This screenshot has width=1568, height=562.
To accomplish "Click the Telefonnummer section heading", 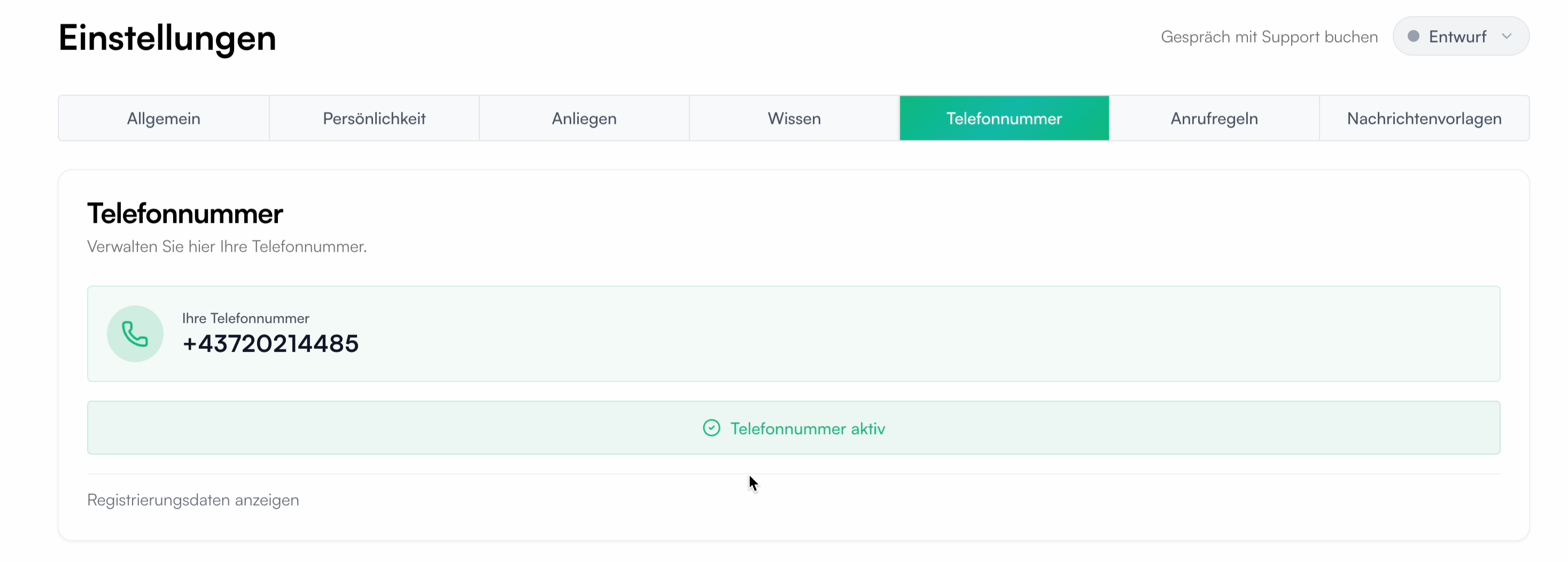I will click(185, 214).
